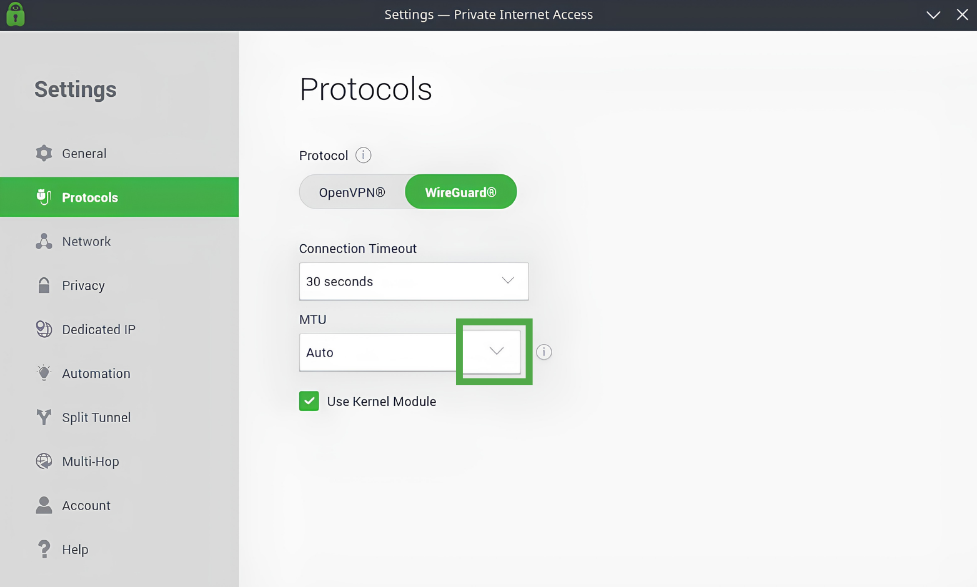Select the OpenVPN protocol option
This screenshot has height=587, width=977.
click(352, 192)
